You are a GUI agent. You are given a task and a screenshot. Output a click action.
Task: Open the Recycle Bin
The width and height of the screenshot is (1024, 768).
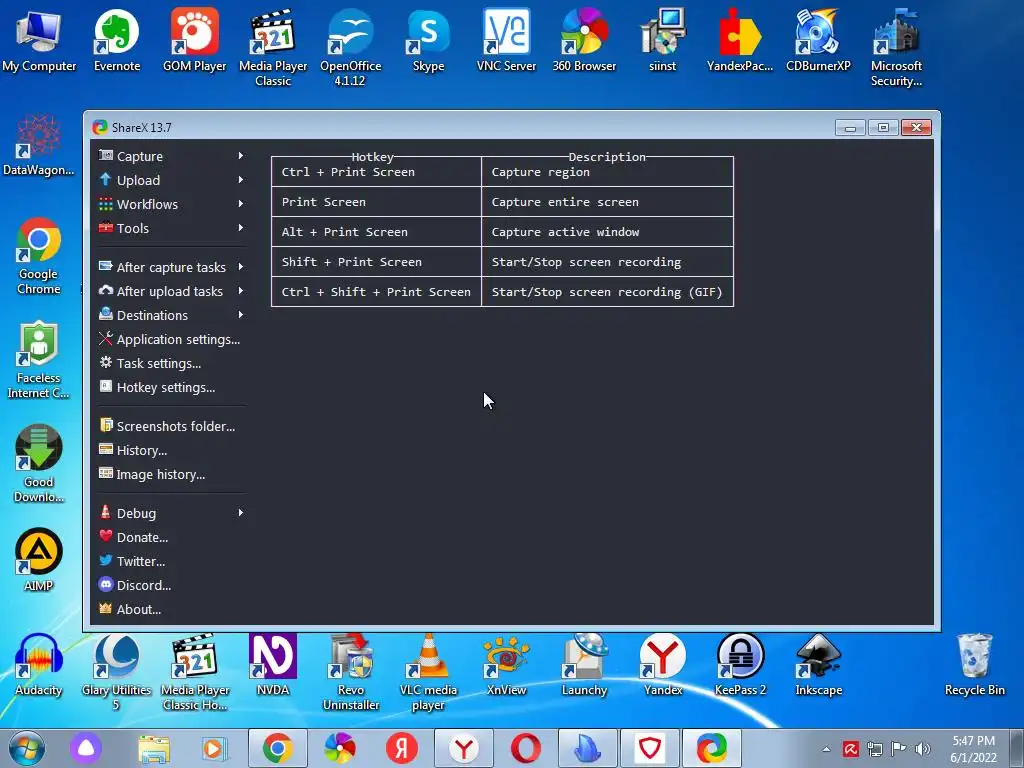point(974,664)
